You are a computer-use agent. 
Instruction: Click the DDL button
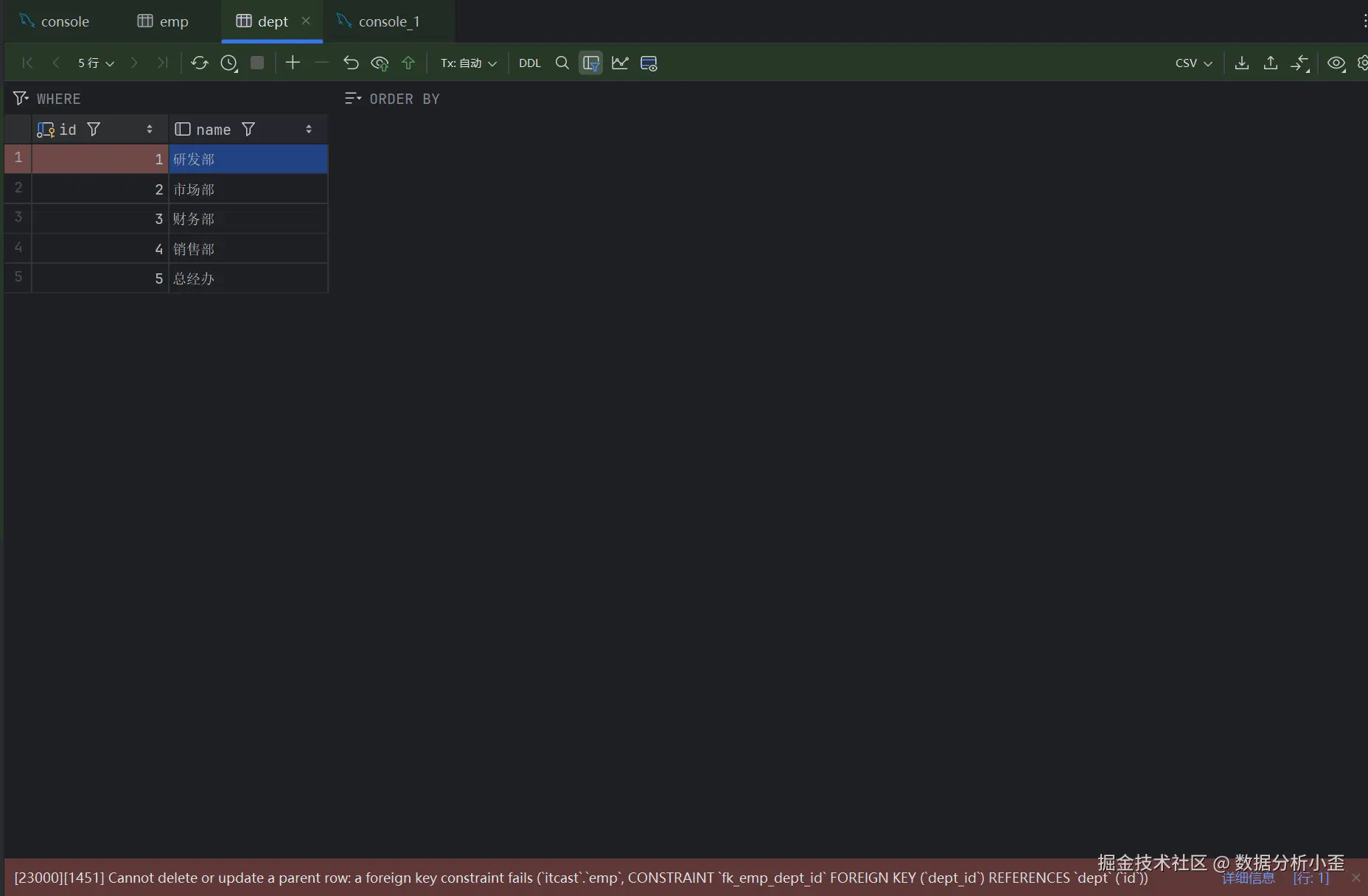(x=530, y=63)
